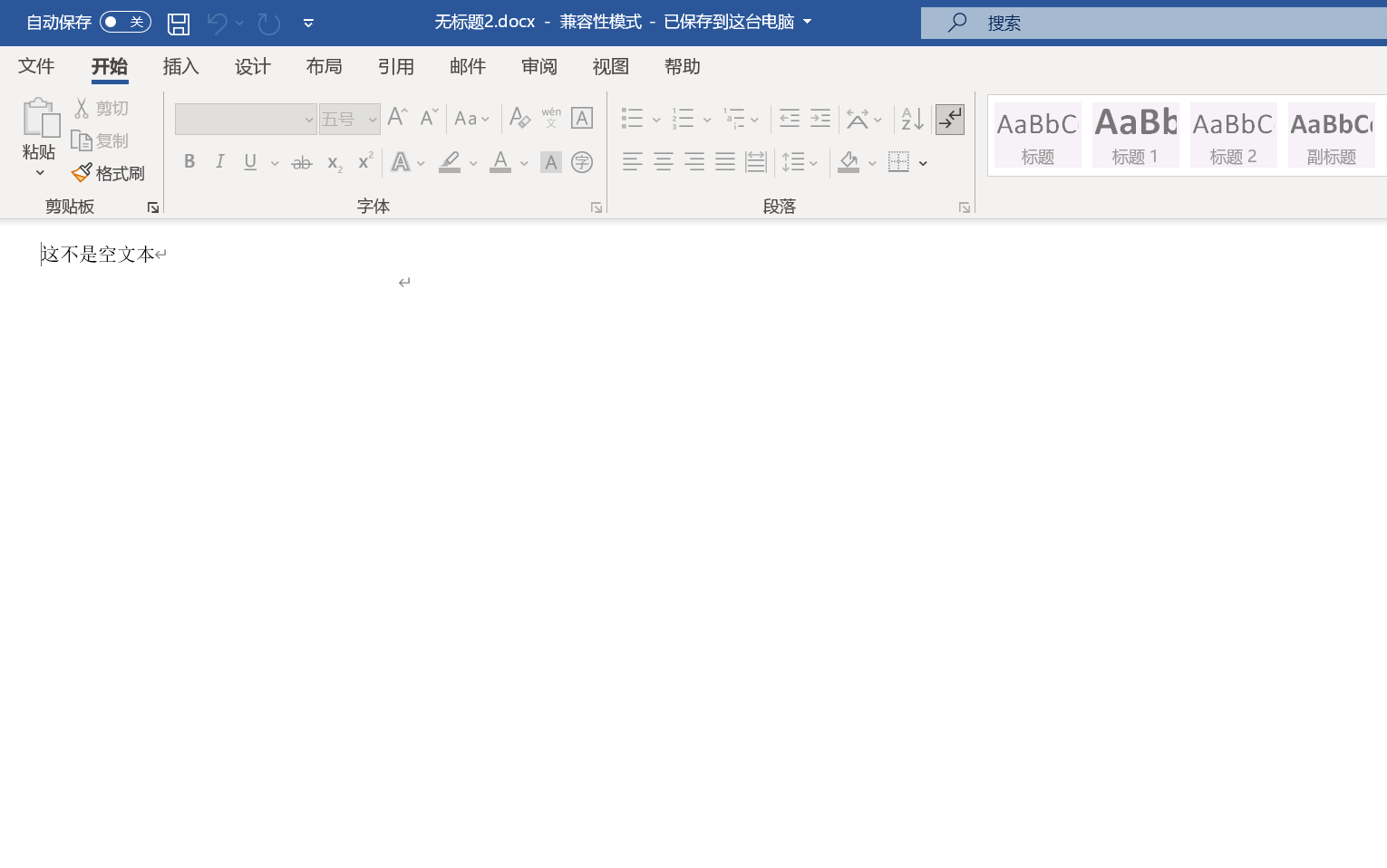Image resolution: width=1387 pixels, height=868 pixels.
Task: Shrink font size with the smaller A icon
Action: [x=429, y=118]
